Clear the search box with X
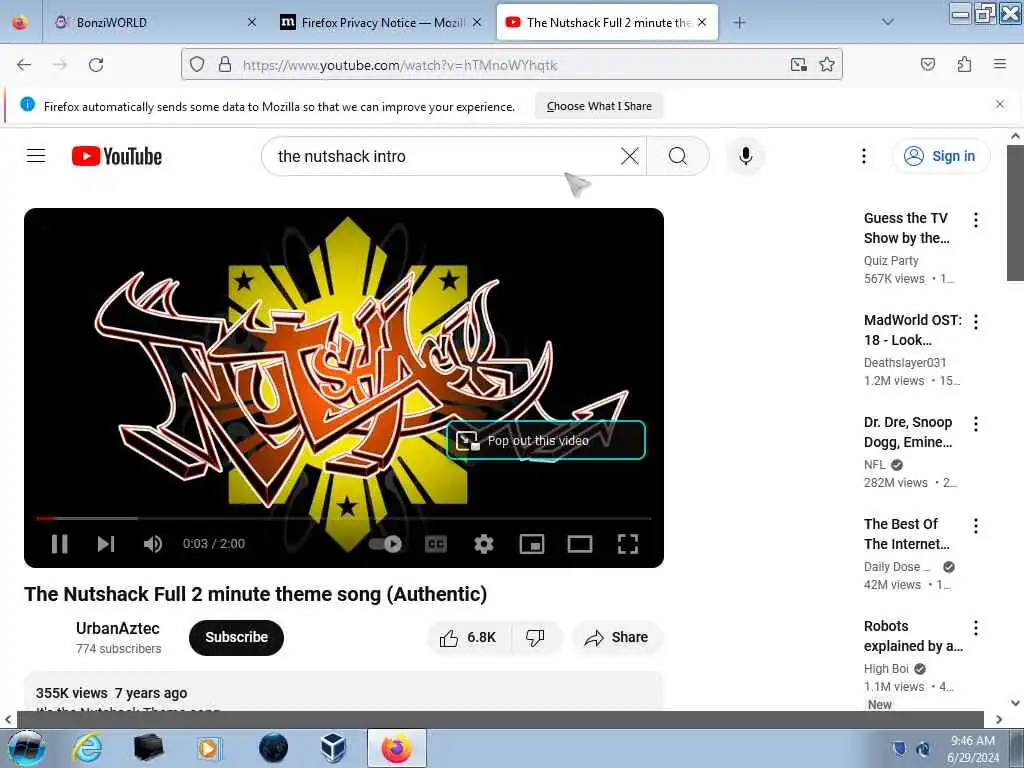Screen dimensions: 1024x768 630,156
